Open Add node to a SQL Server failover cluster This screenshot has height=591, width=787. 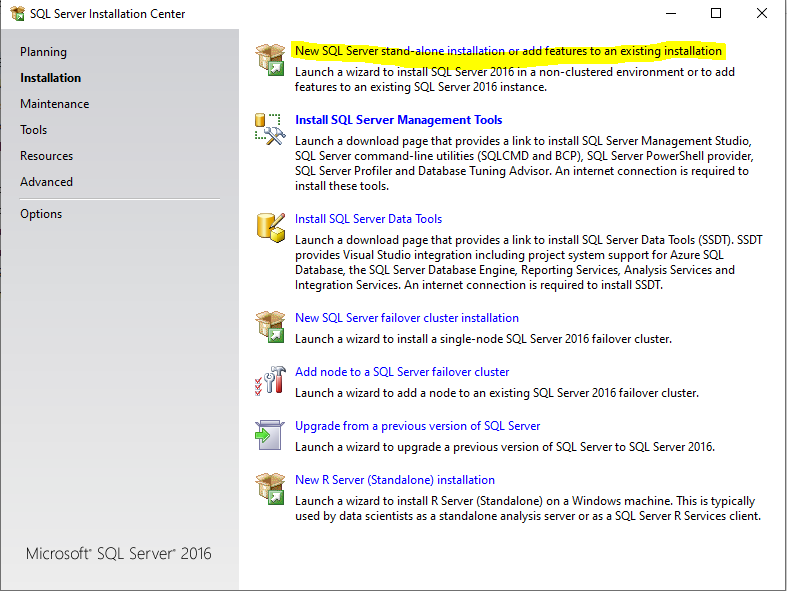(402, 372)
